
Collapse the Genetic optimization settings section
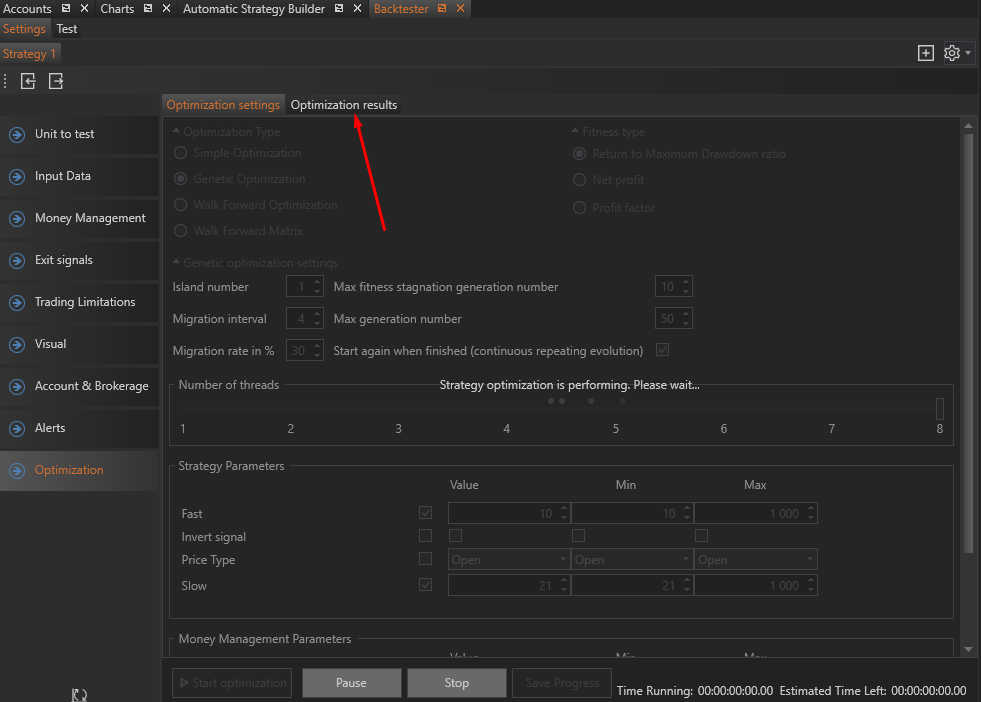(x=177, y=263)
